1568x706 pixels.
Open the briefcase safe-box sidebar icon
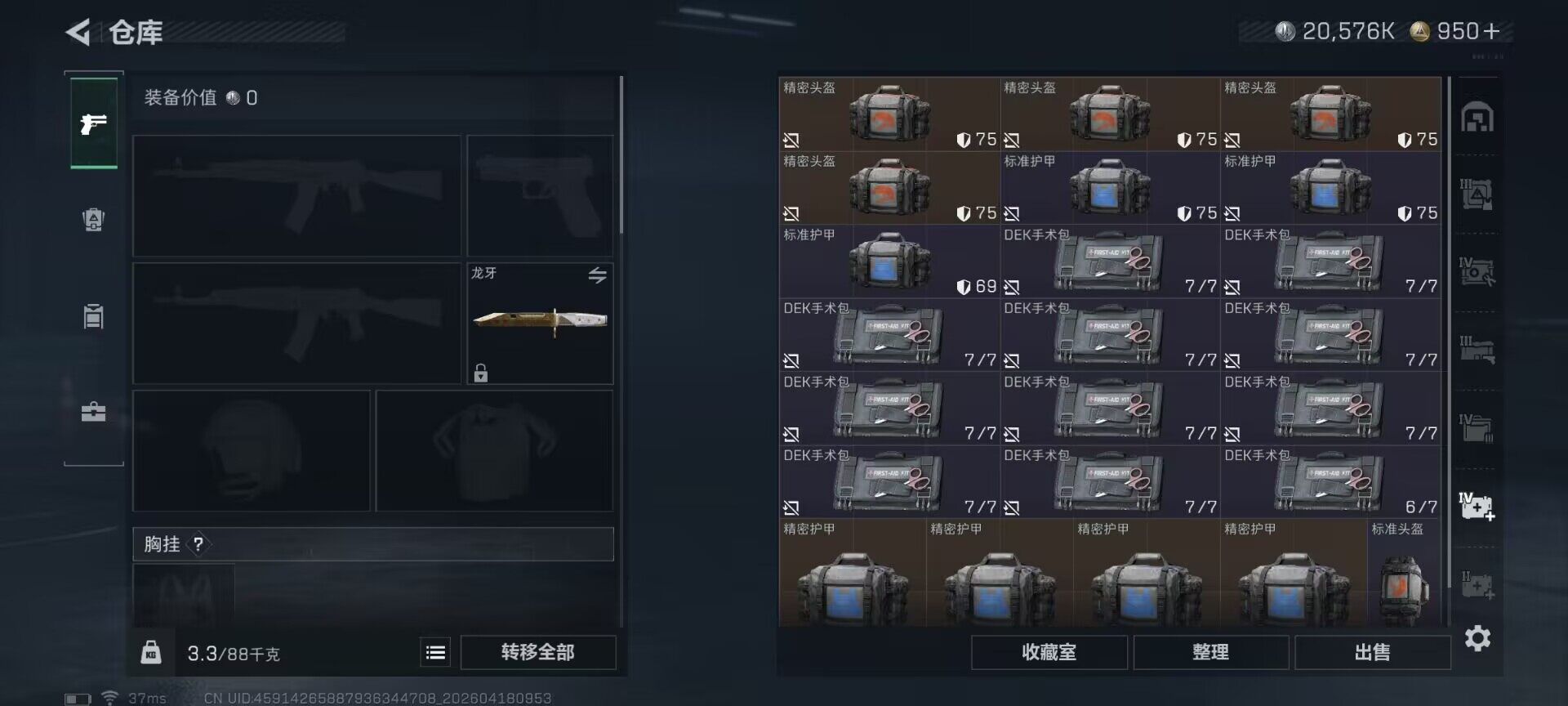tap(94, 411)
